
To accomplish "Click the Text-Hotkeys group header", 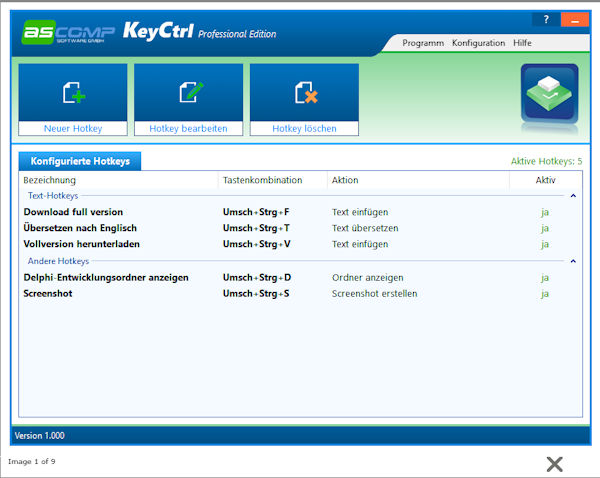I will [53, 196].
